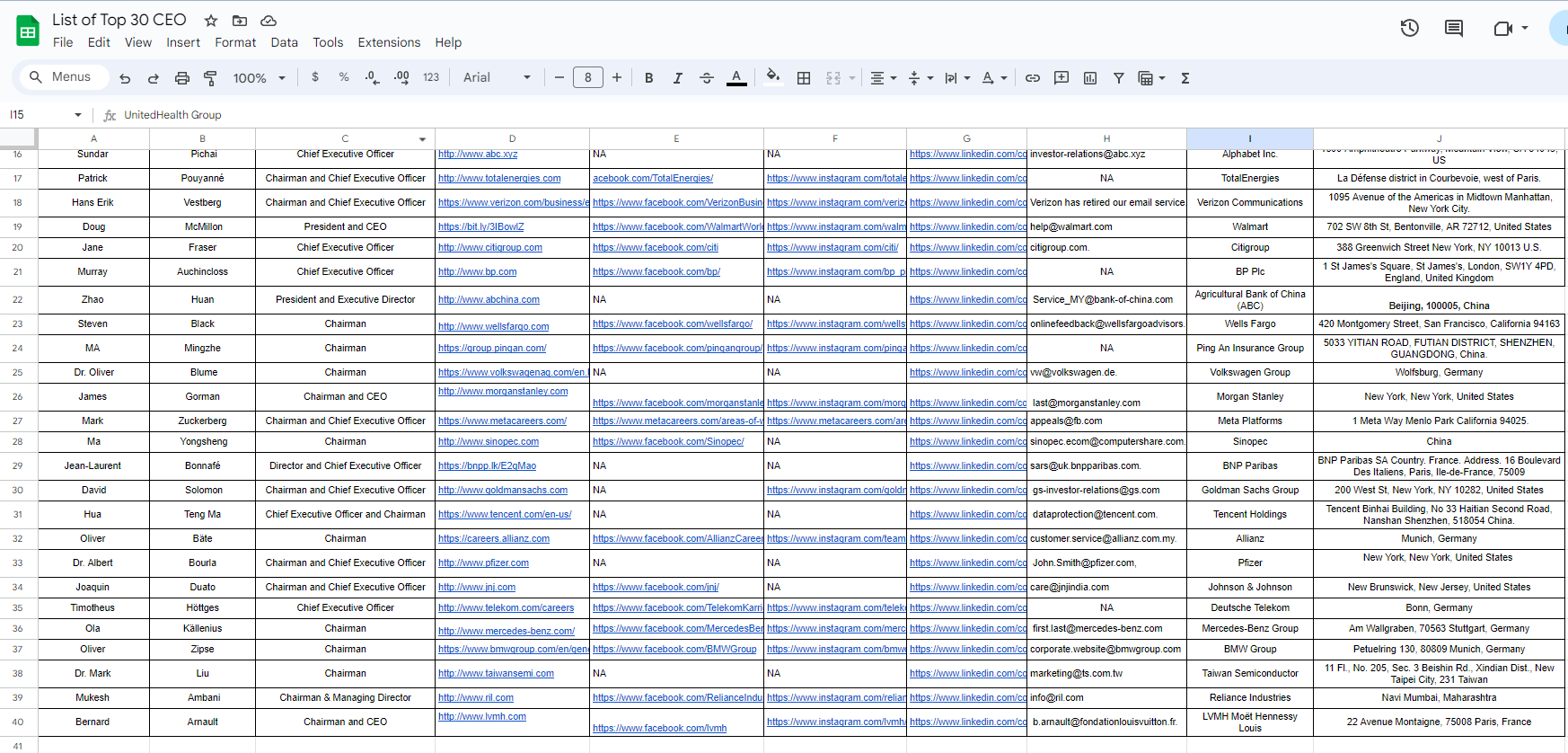Open the comments panel icon
The image size is (1568, 753).
[1454, 28]
